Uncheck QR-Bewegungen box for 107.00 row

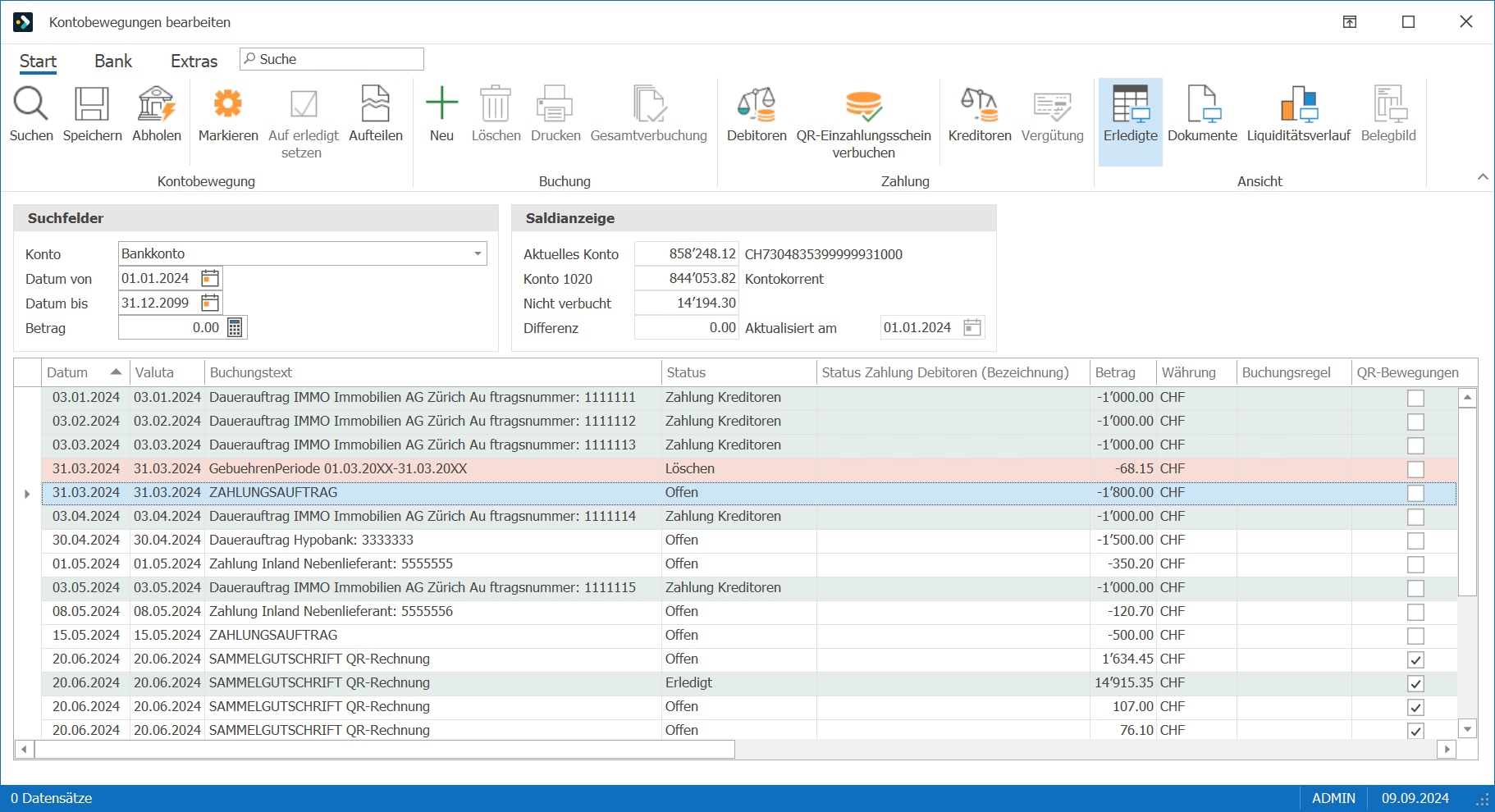pos(1415,707)
